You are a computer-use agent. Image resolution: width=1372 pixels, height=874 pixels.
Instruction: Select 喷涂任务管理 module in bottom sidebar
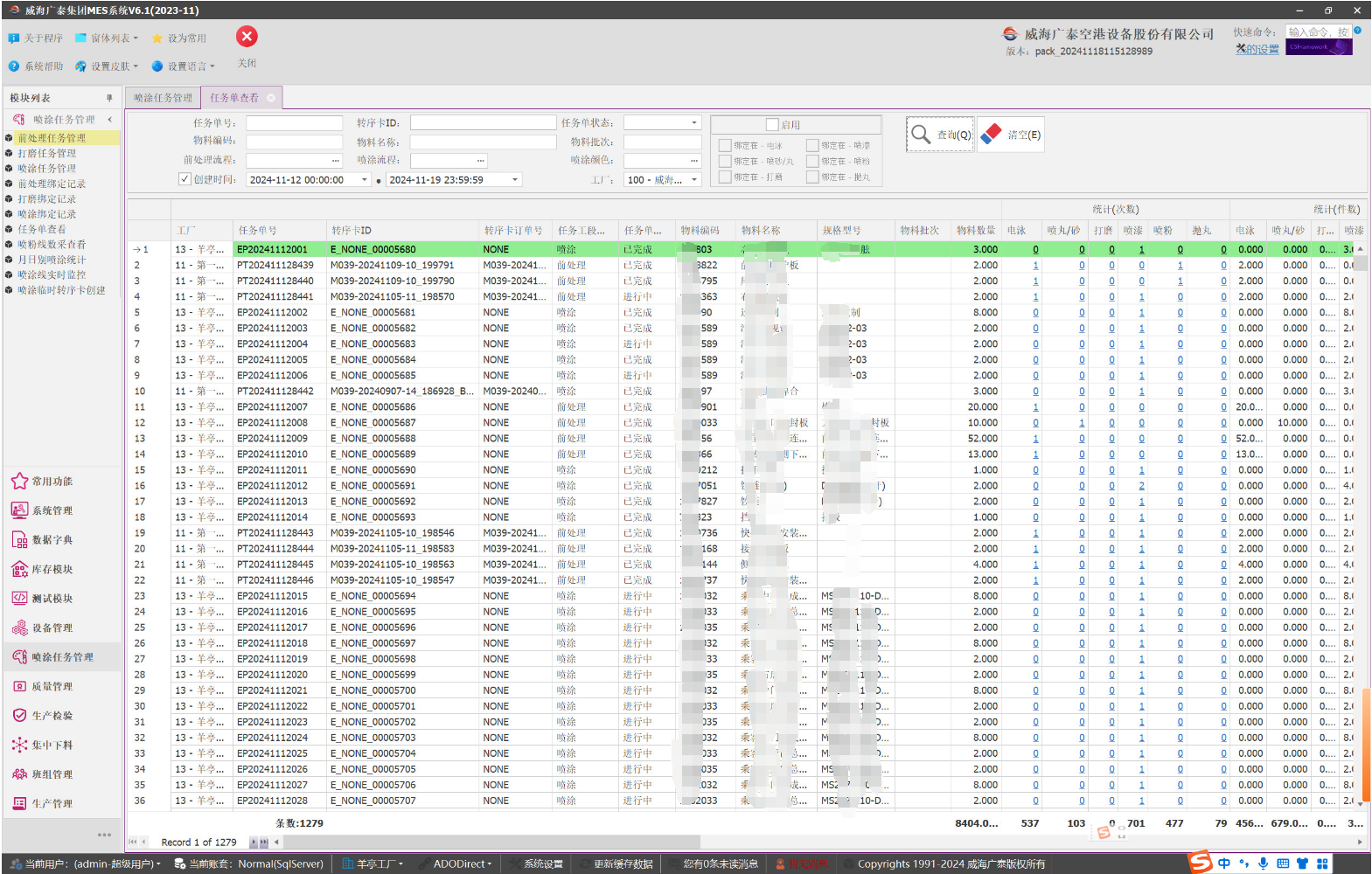click(x=61, y=657)
